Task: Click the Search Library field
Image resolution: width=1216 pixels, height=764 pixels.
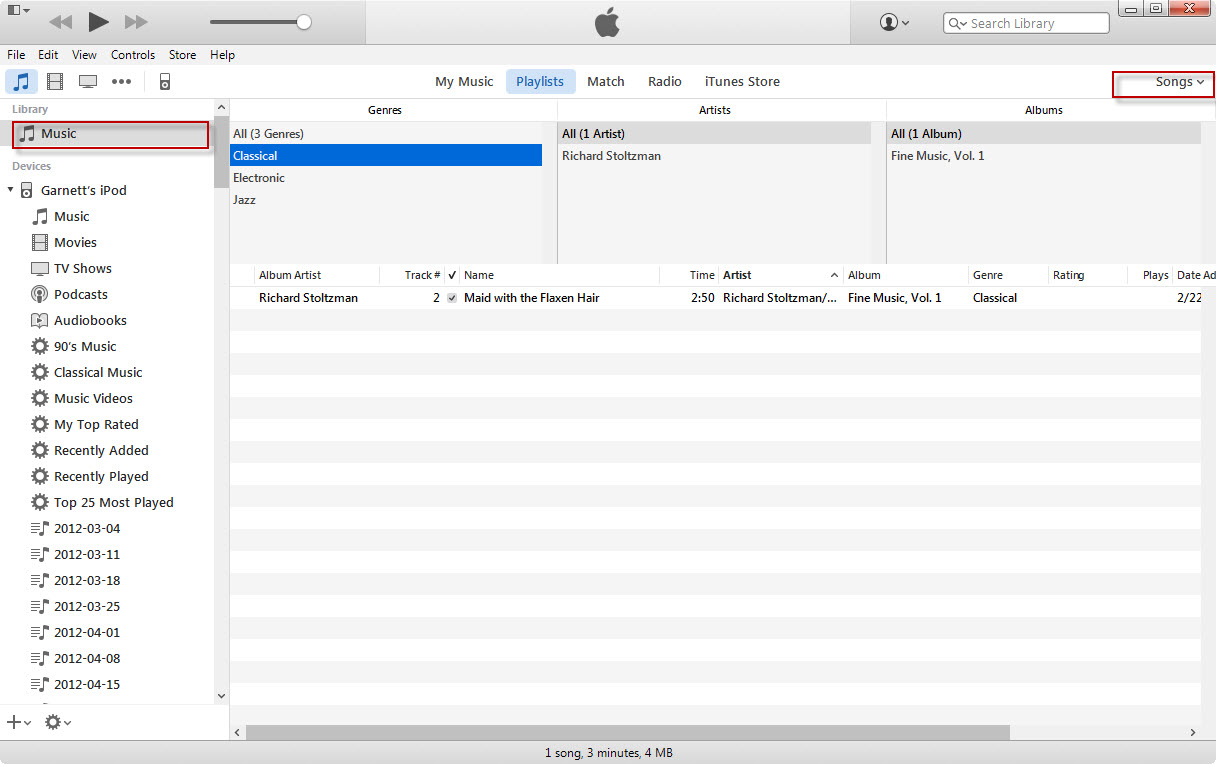Action: (1026, 23)
